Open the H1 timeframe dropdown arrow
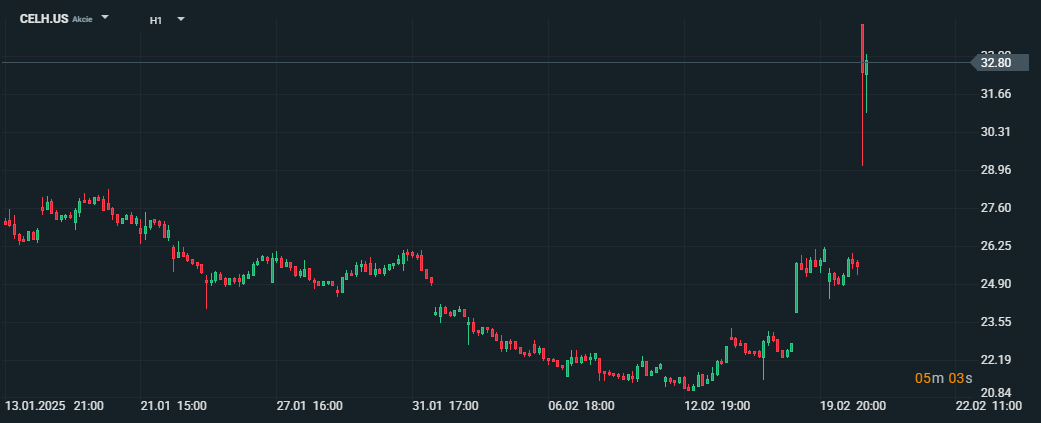This screenshot has height=423, width=1041. (x=181, y=19)
